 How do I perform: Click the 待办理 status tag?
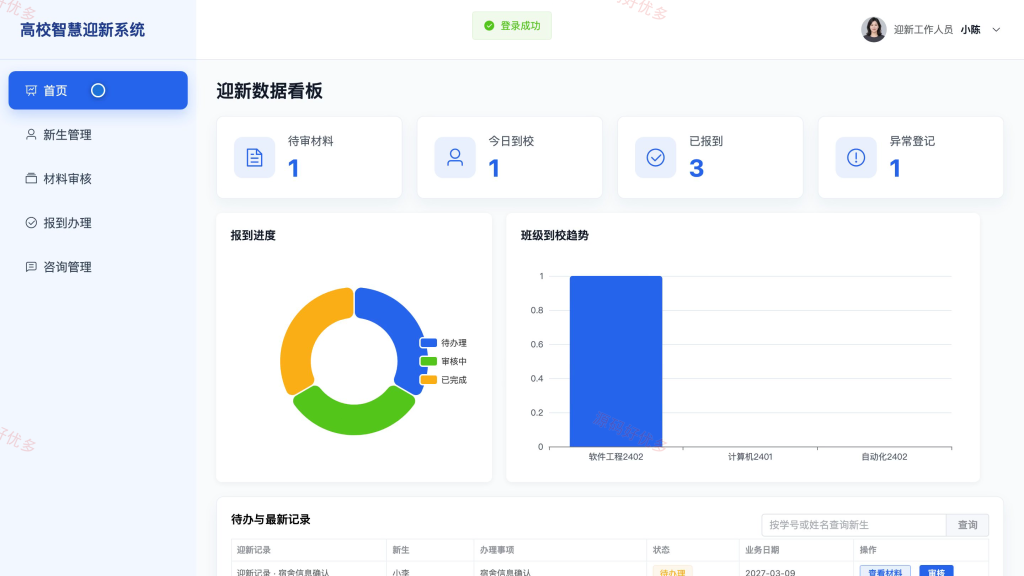[x=672, y=571]
